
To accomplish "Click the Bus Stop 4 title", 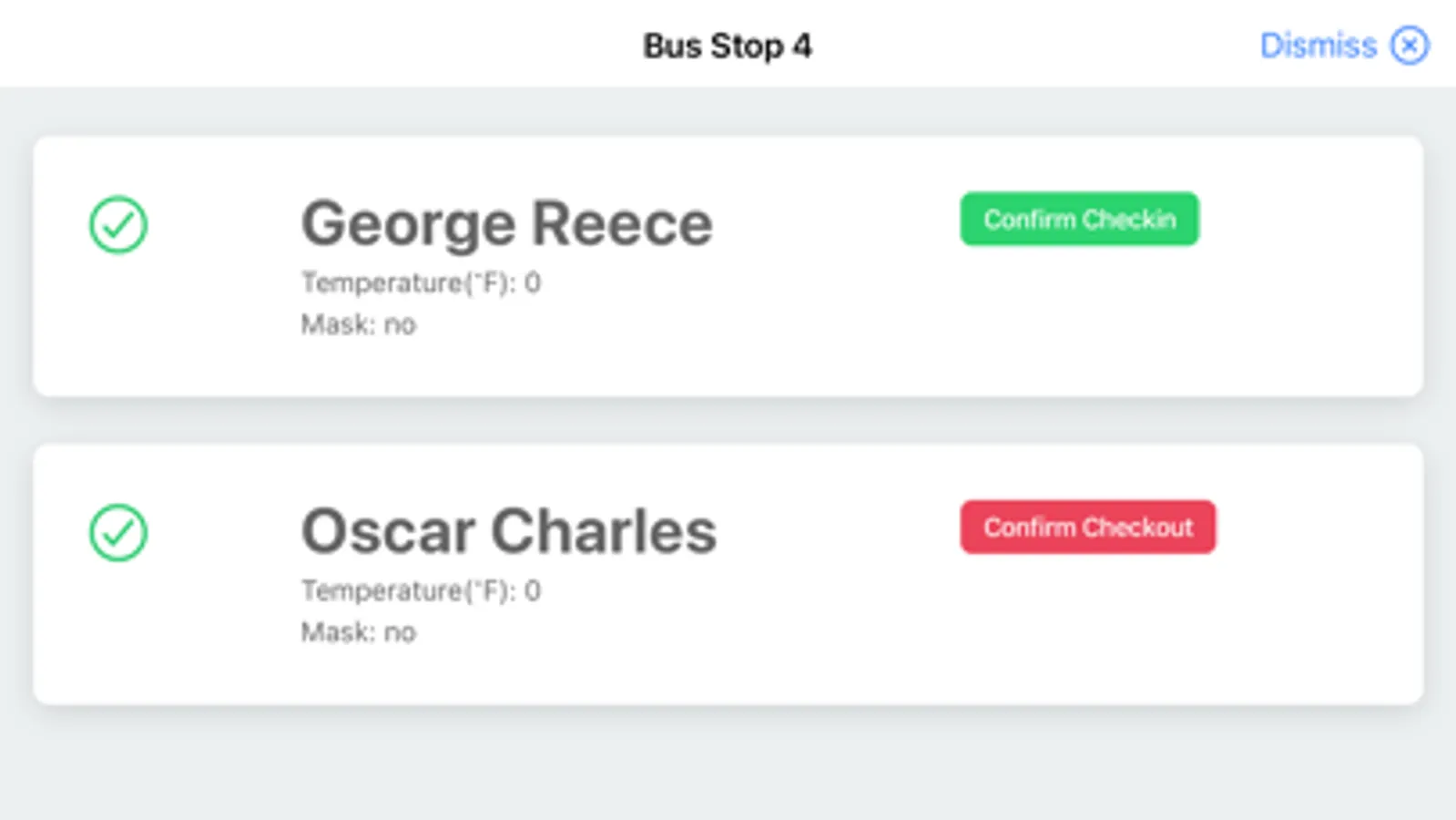I will click(727, 46).
